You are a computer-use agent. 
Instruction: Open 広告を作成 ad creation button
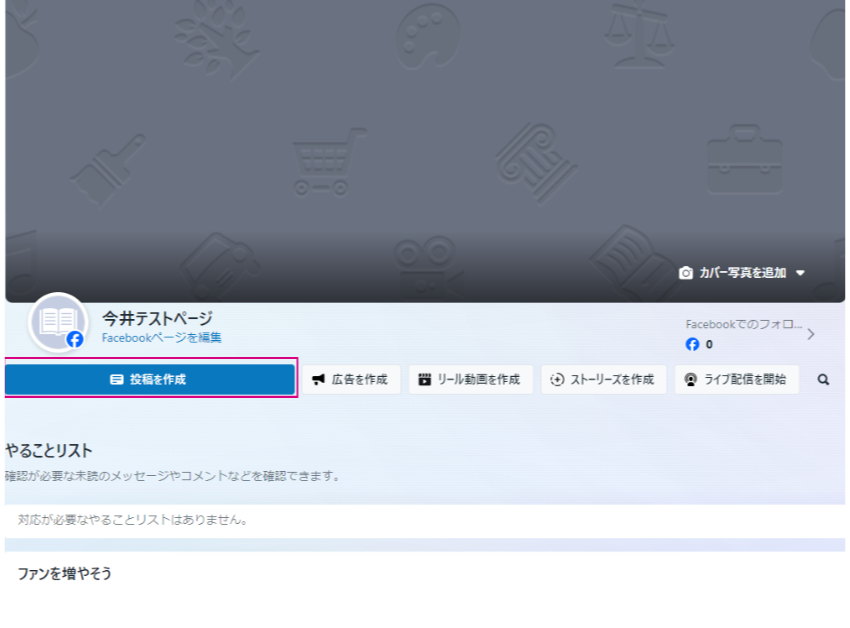tap(351, 379)
